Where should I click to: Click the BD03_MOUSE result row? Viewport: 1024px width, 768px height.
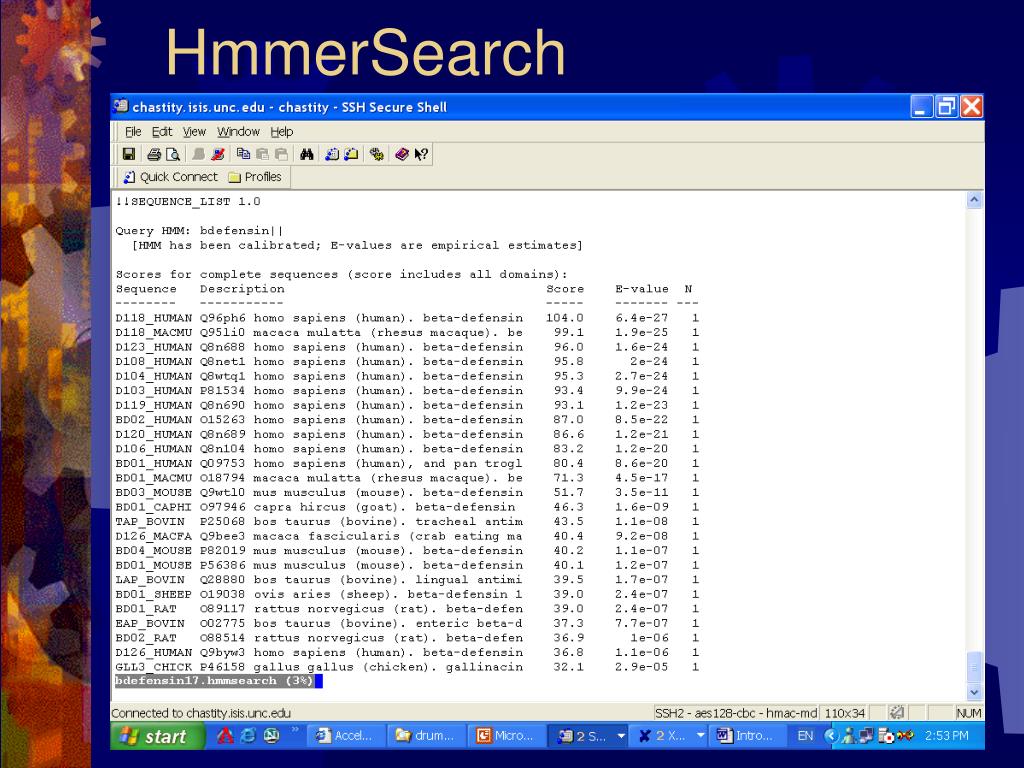[407, 492]
